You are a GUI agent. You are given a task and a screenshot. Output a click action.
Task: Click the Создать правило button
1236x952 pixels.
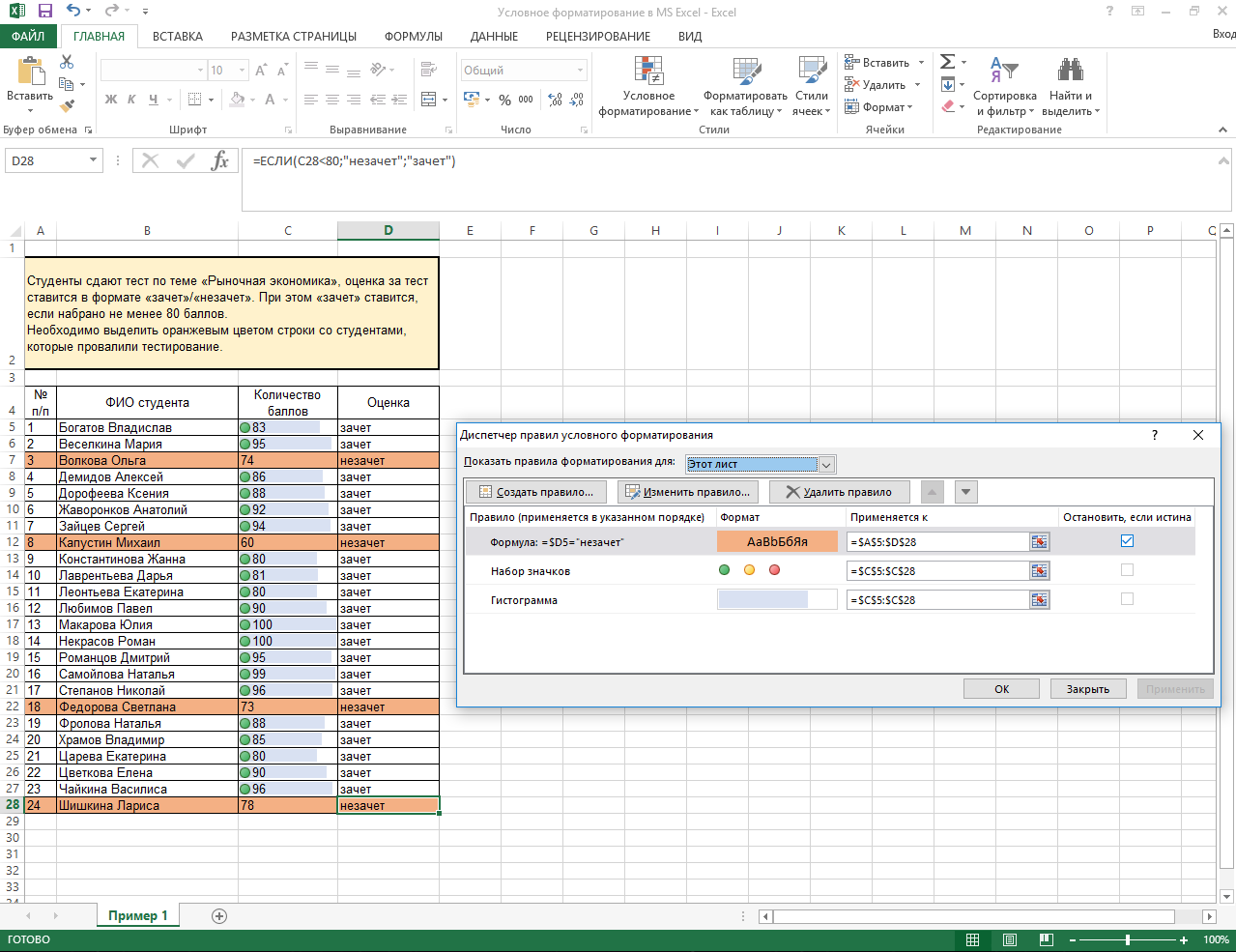pyautogui.click(x=536, y=492)
